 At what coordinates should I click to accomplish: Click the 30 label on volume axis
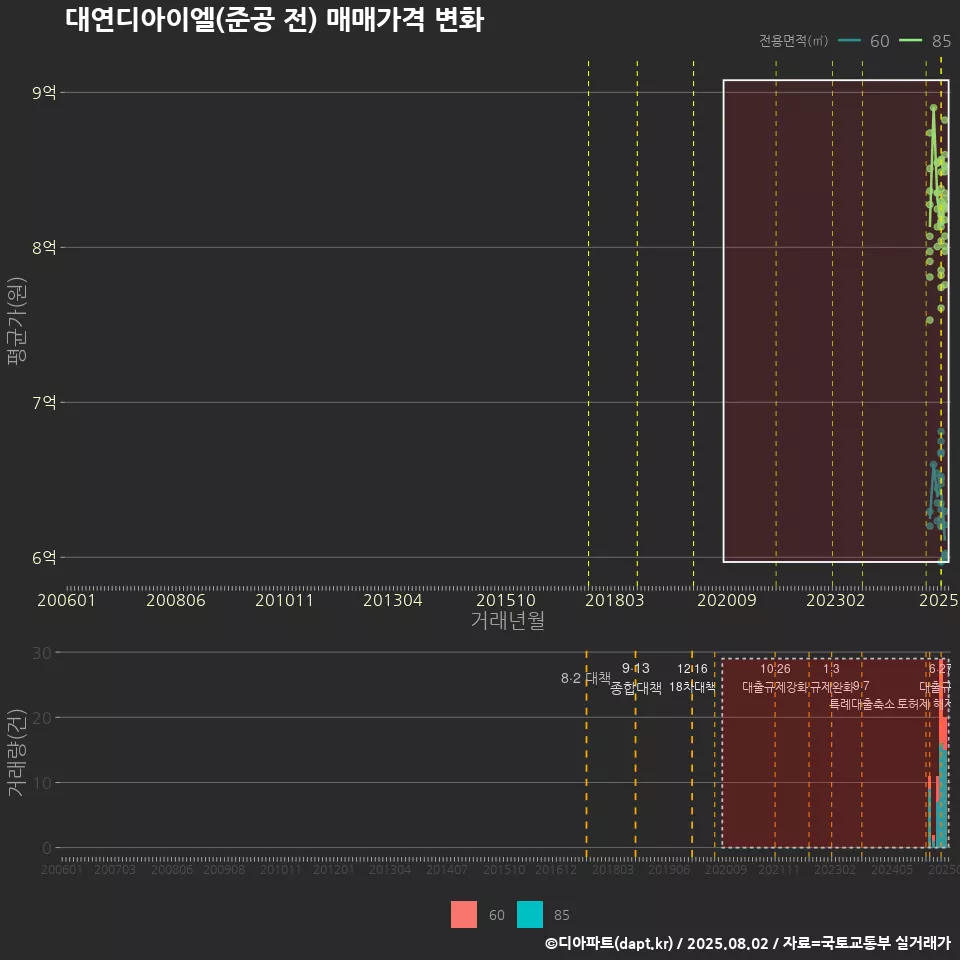tap(42, 653)
